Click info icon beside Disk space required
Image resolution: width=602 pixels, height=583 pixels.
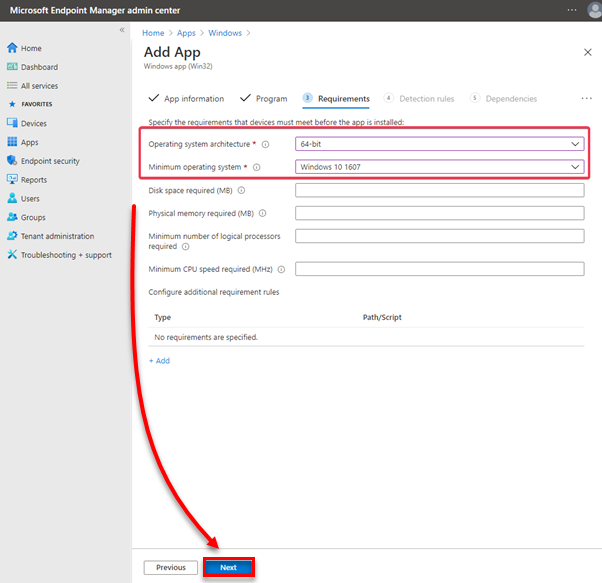pos(242,190)
